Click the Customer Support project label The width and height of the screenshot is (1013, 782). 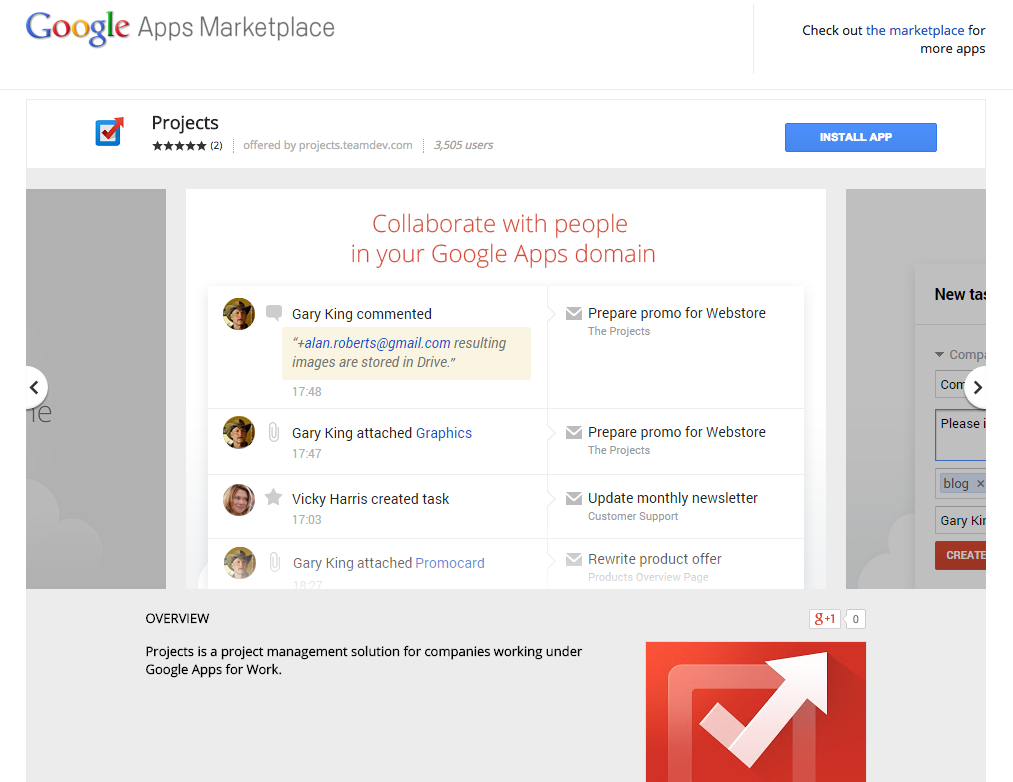tap(633, 516)
